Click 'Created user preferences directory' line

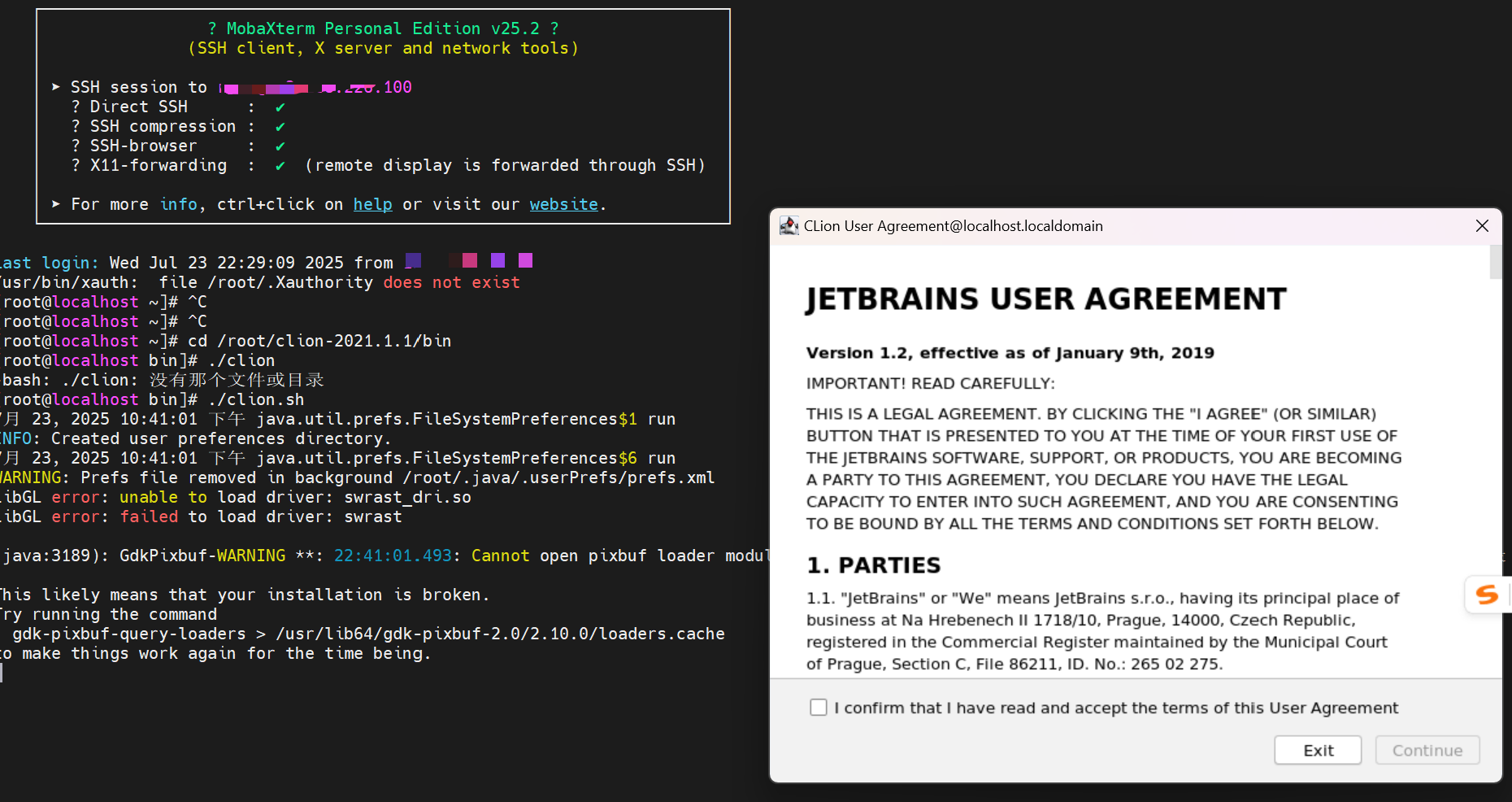pyautogui.click(x=195, y=438)
